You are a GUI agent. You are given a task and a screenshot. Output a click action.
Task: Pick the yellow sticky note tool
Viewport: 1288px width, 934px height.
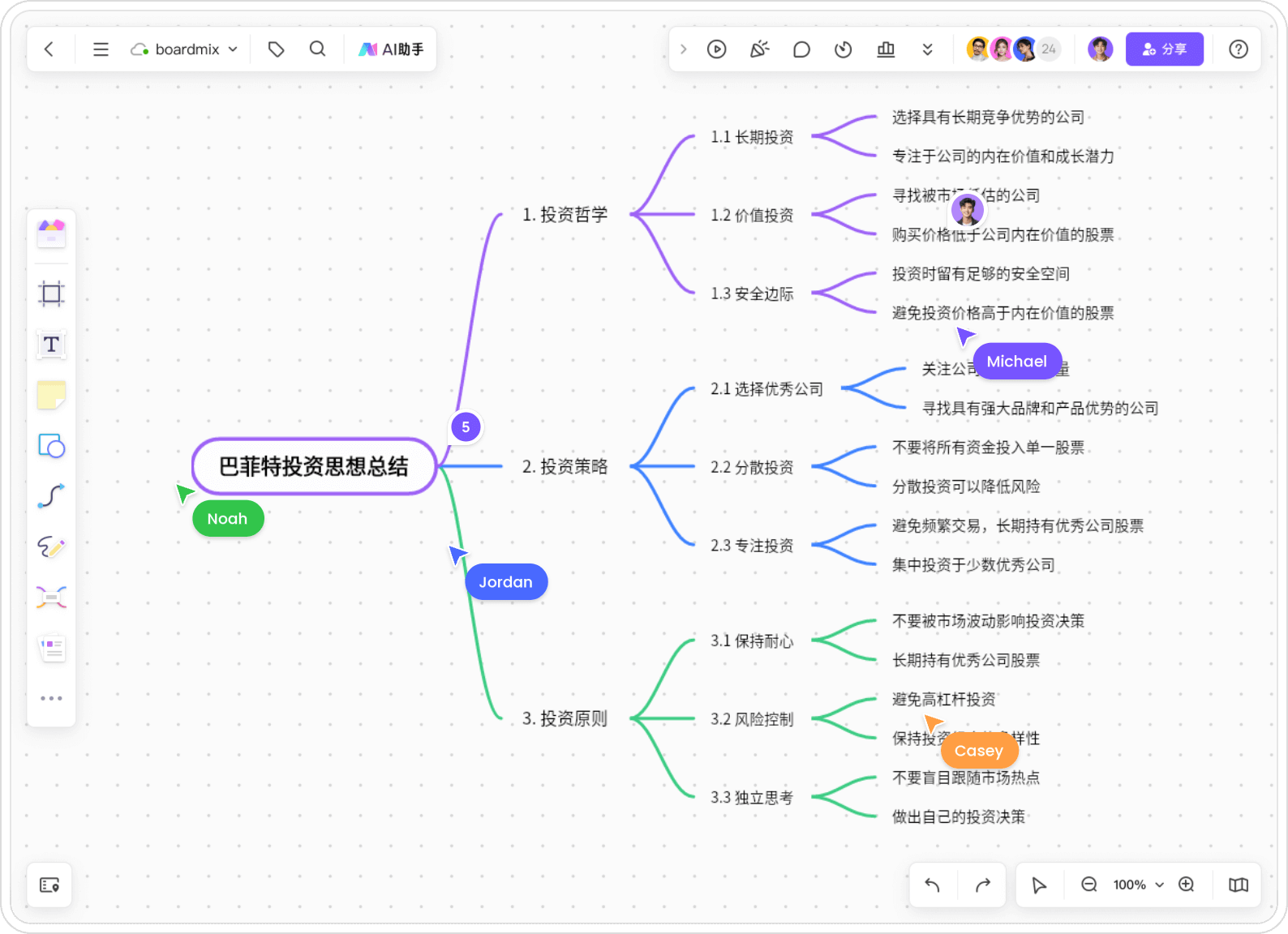point(51,396)
